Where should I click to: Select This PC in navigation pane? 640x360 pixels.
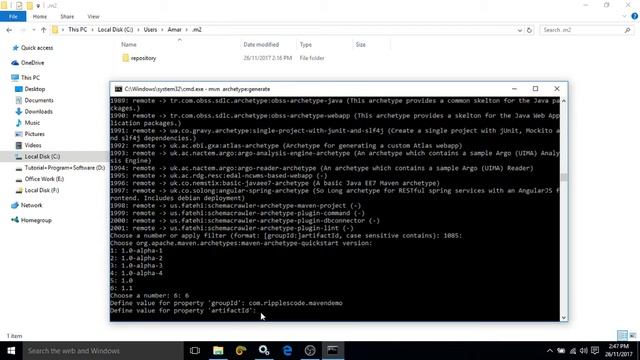pos(30,78)
